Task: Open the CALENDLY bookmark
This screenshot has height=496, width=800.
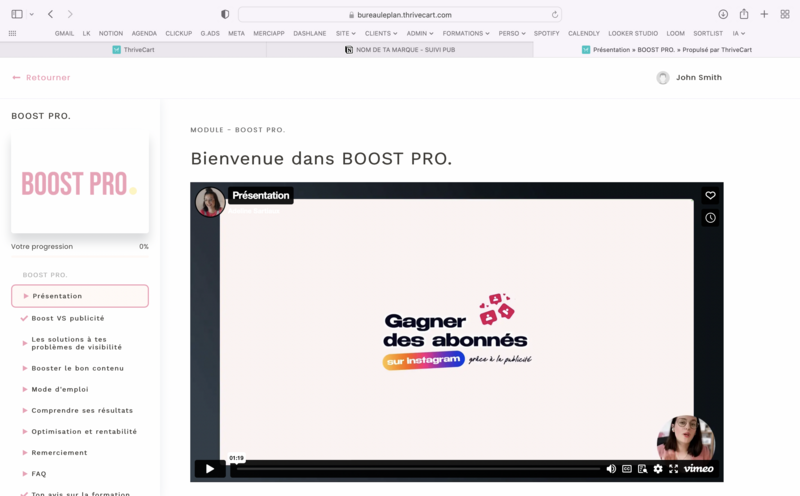Action: pyautogui.click(x=584, y=33)
